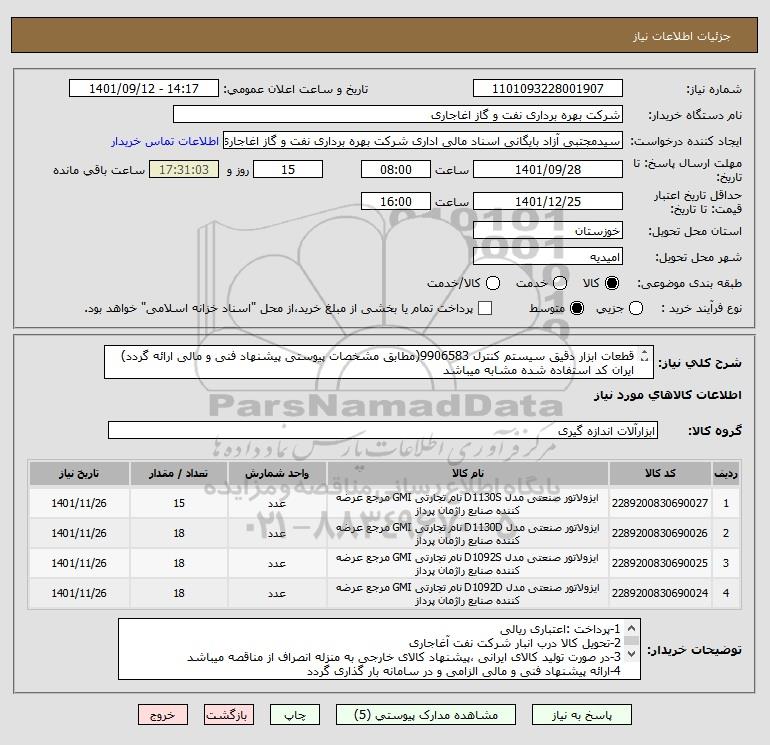This screenshot has height=745, width=770.
Task: Open the اطلاعات تماس خریدار link
Action: [165, 141]
